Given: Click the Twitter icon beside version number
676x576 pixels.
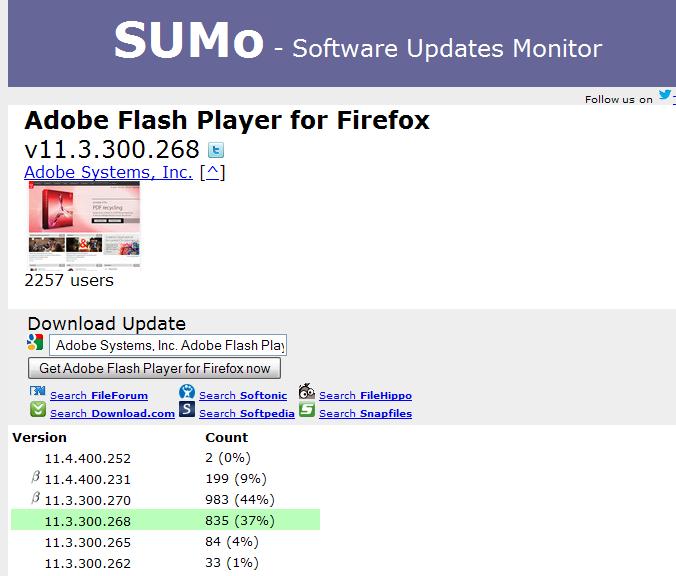Looking at the screenshot, I should [x=216, y=151].
